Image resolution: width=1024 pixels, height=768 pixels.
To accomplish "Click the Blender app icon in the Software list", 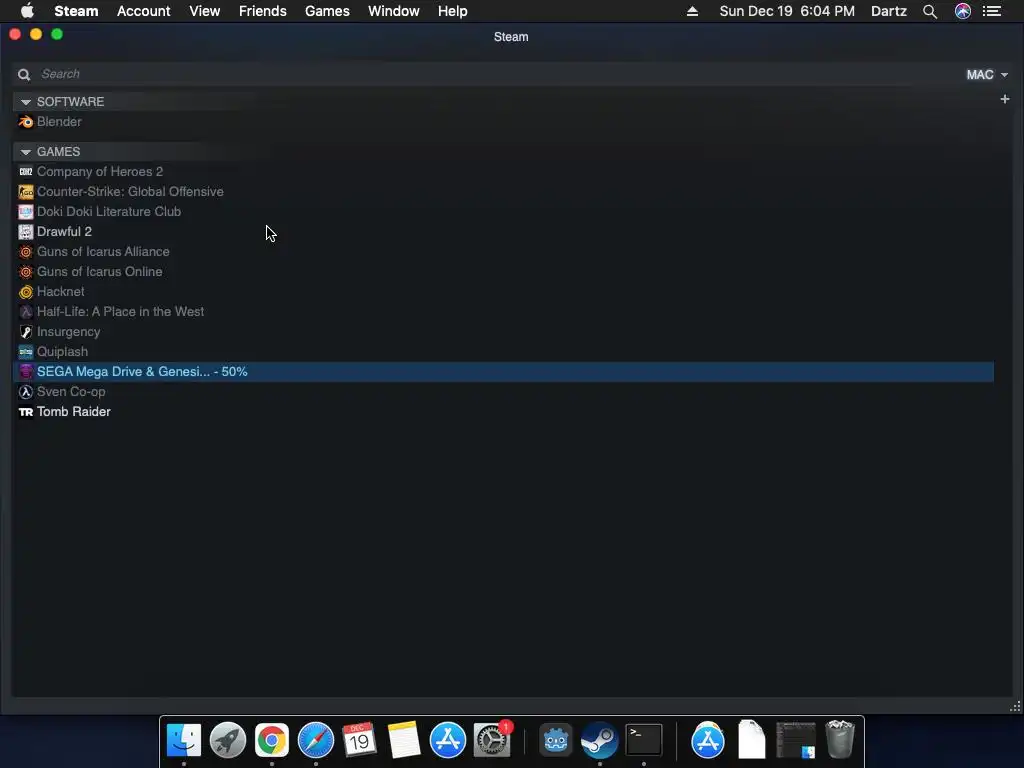I will [x=25, y=121].
